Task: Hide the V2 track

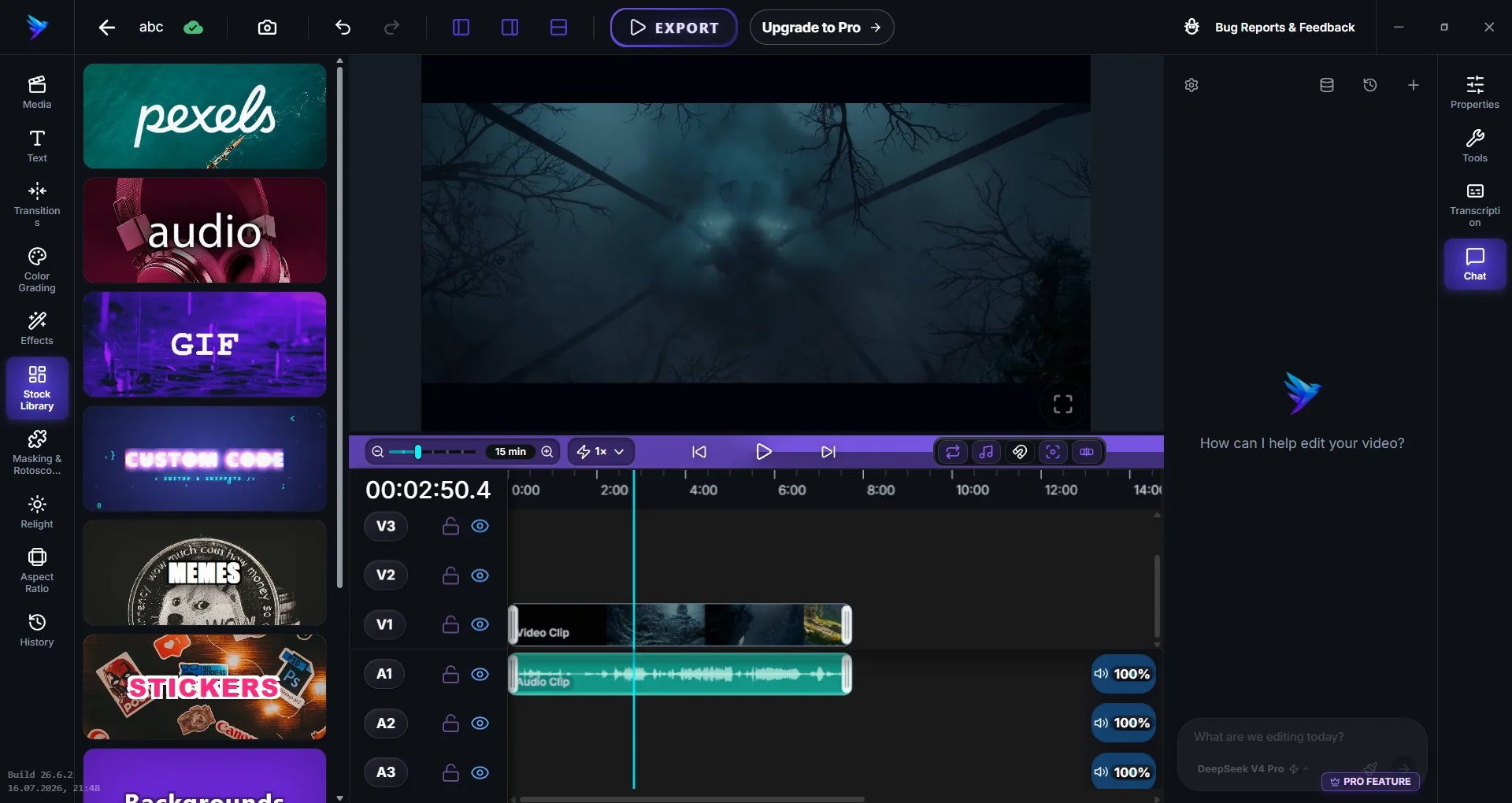Action: (x=480, y=575)
